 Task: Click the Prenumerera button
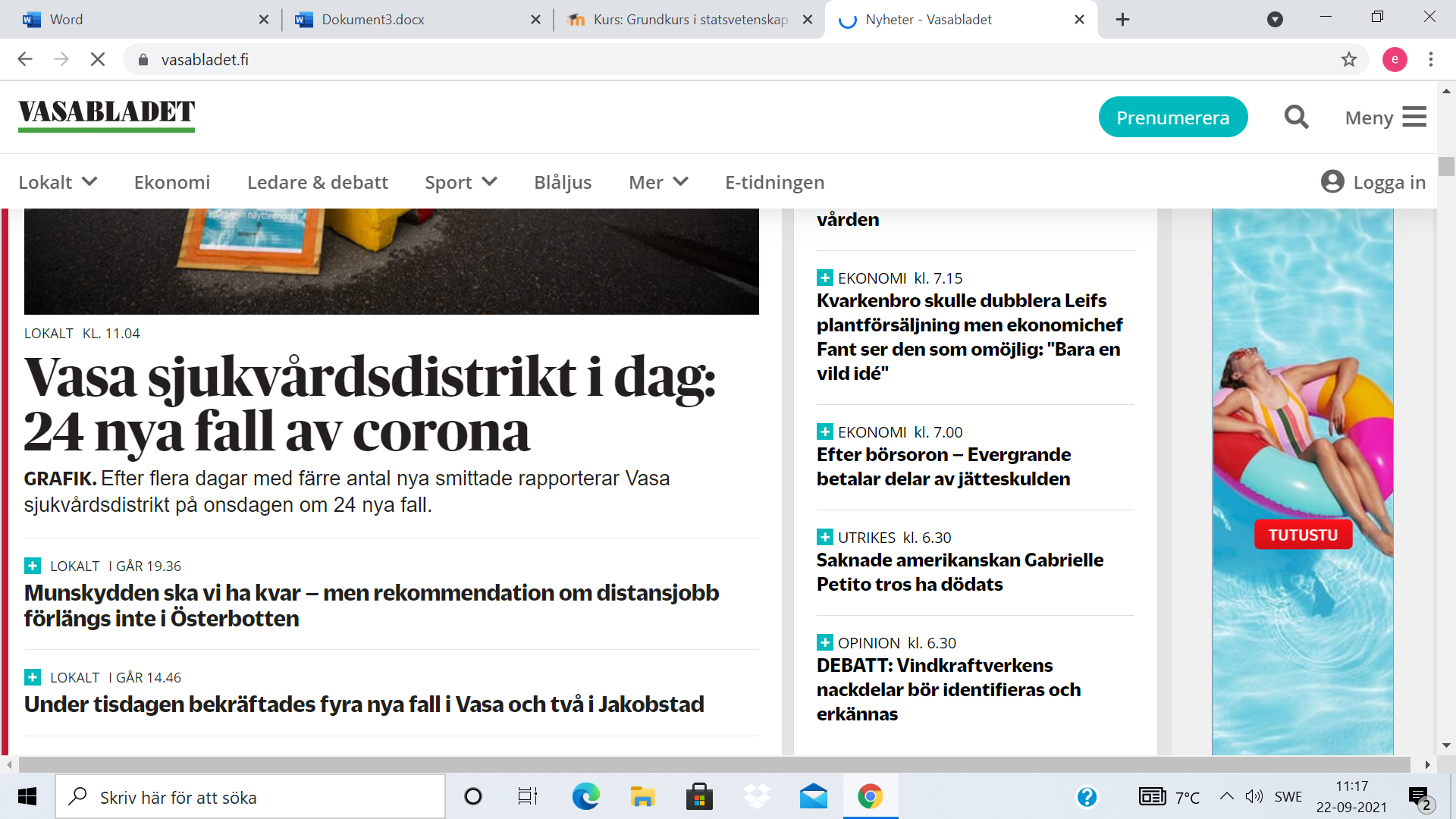tap(1172, 118)
